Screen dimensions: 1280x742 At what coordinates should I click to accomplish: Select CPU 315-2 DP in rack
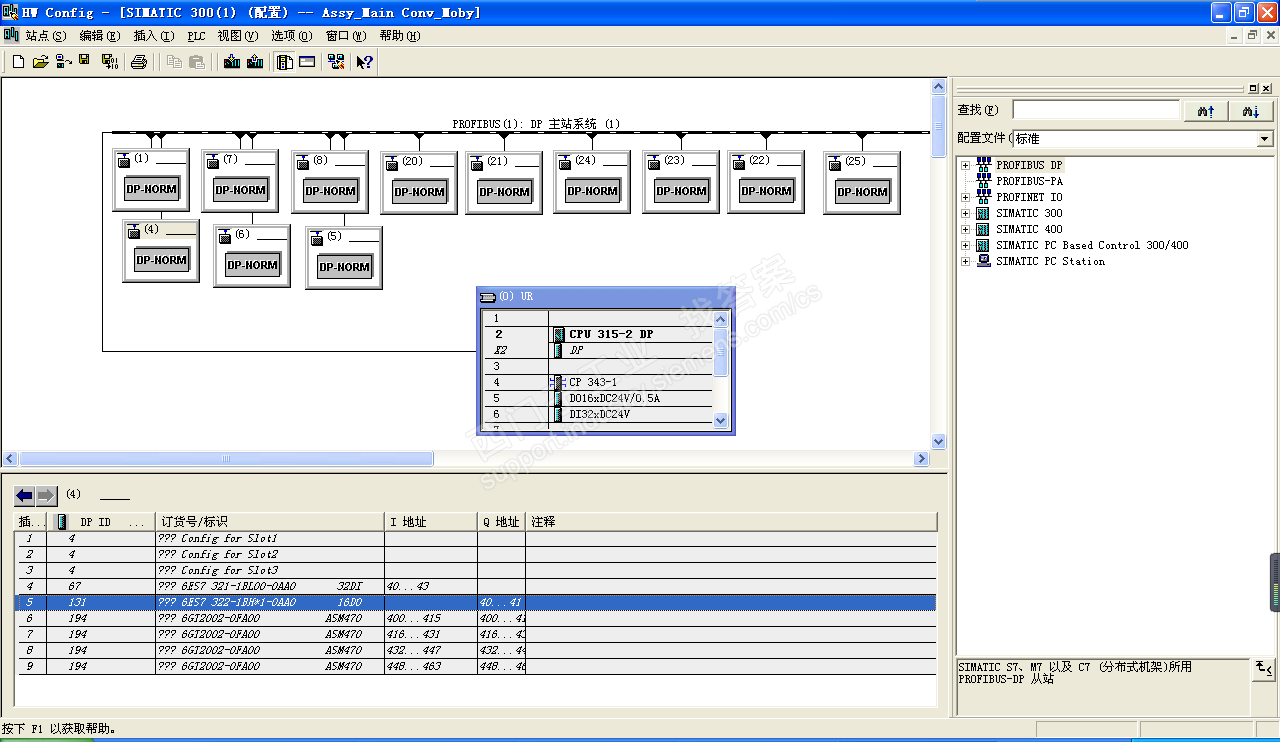611,334
